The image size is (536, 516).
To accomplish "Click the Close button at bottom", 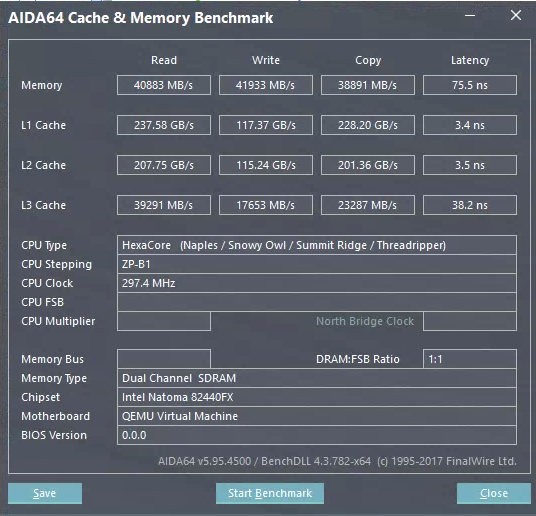I will [494, 493].
